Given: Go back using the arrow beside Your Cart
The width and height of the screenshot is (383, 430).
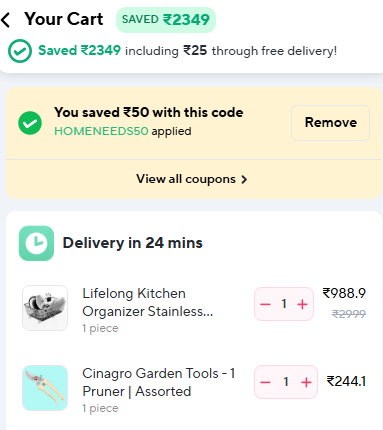Looking at the screenshot, I should pos(6,20).
